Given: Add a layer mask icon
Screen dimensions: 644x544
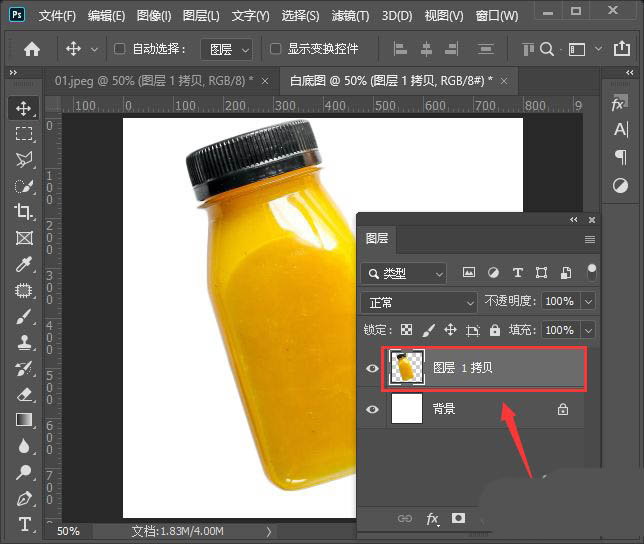Looking at the screenshot, I should tap(458, 518).
